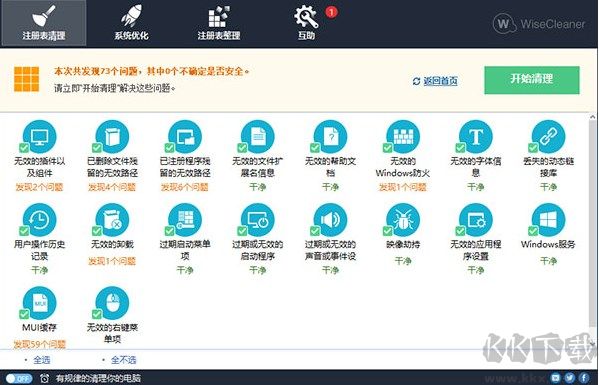Viewport: 599px width, 385px height.
Task: Uncheck the MUI缓存 checkbox
Action: tap(24, 314)
